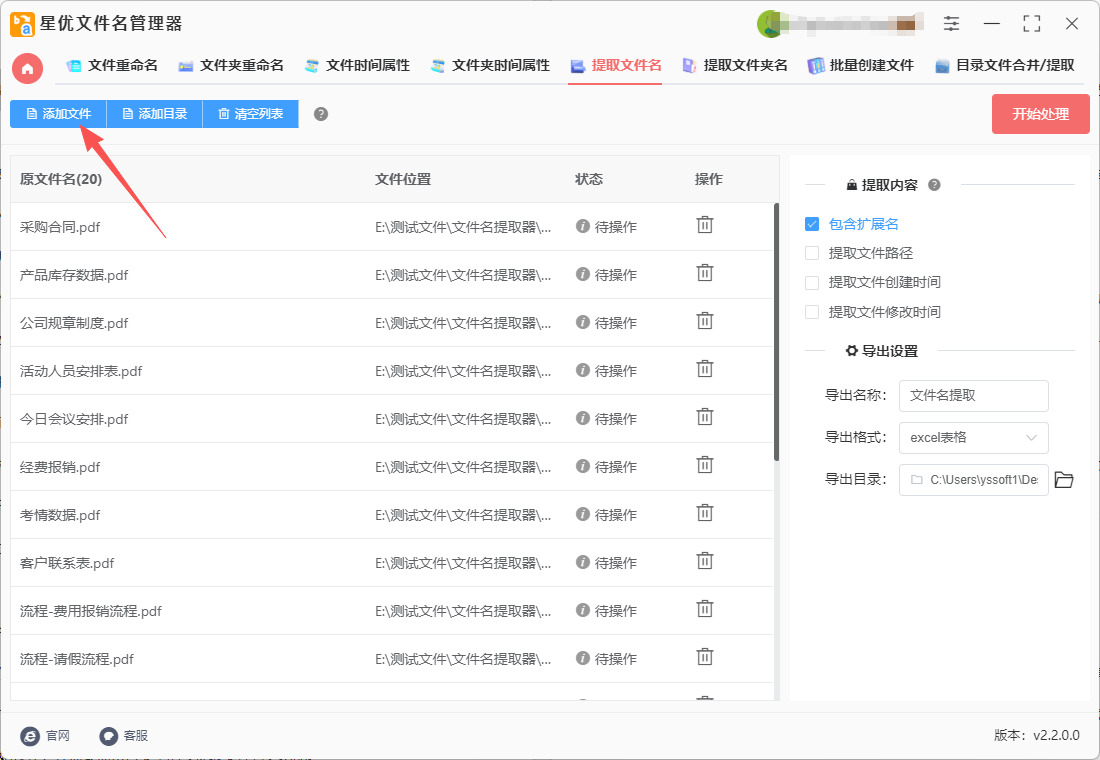
Task: Click the help icon next to 提取内容
Action: 934,185
